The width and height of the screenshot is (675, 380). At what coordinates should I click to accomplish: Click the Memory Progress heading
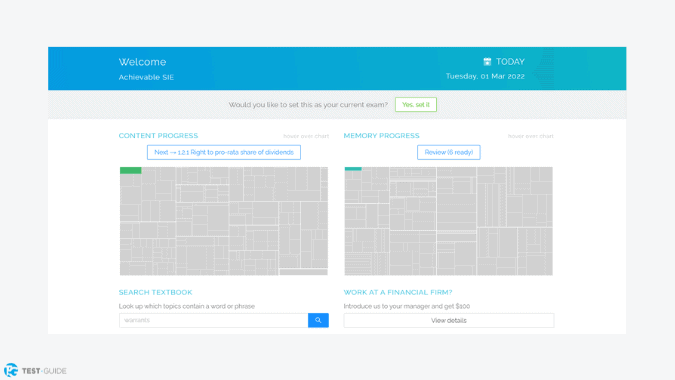(381, 136)
